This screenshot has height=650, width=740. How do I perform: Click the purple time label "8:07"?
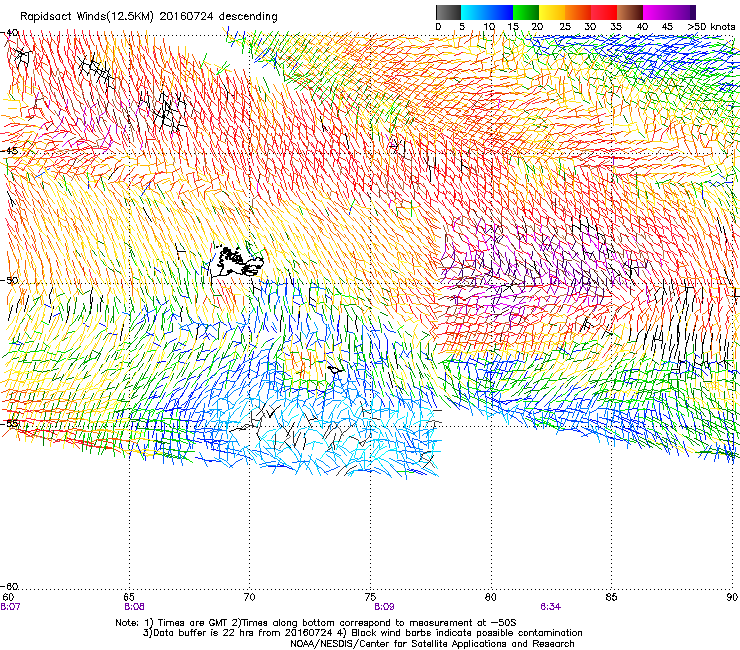[x=10, y=607]
